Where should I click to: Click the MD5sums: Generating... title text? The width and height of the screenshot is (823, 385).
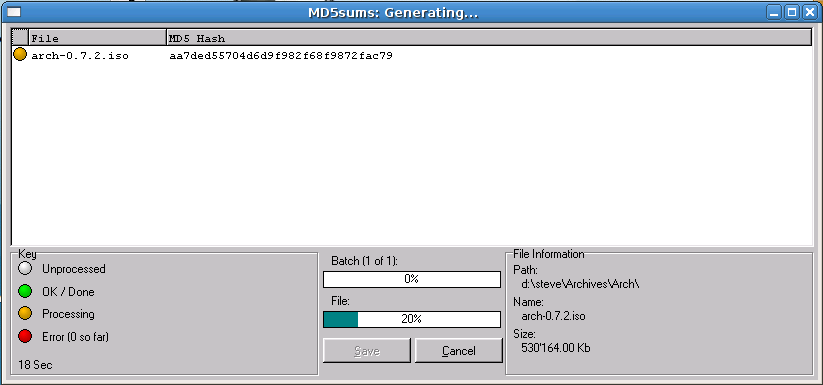click(393, 13)
